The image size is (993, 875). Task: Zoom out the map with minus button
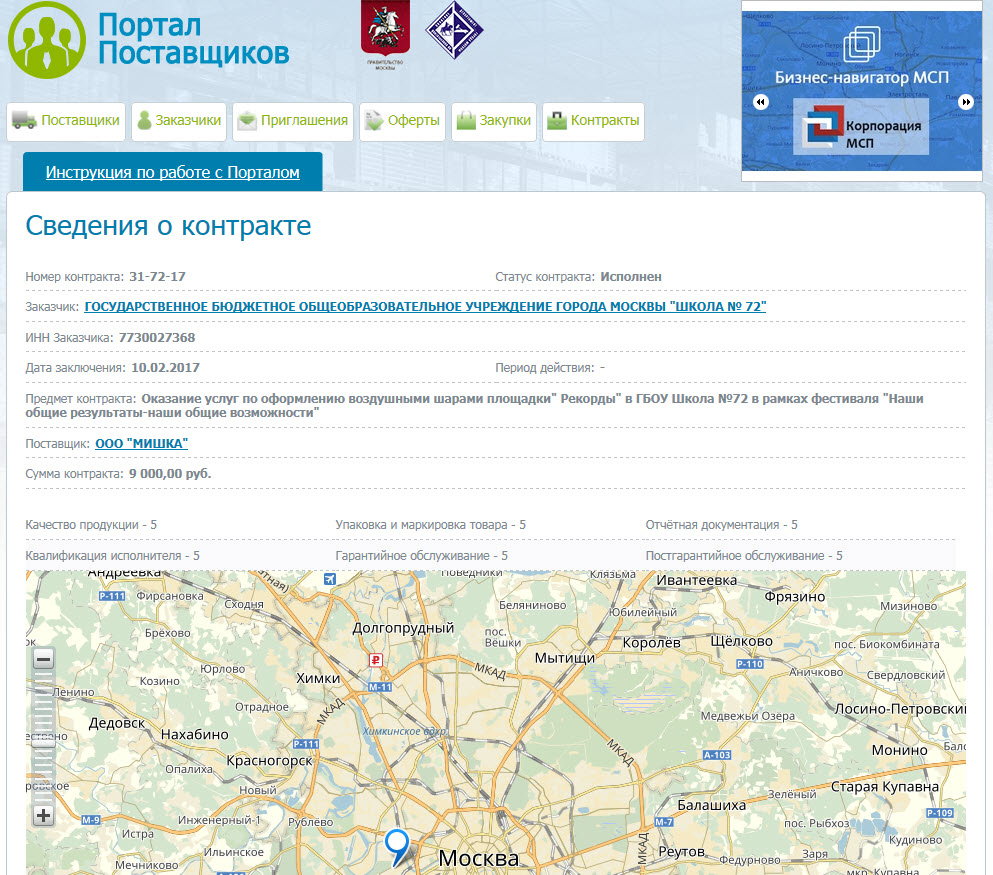pyautogui.click(x=43, y=659)
